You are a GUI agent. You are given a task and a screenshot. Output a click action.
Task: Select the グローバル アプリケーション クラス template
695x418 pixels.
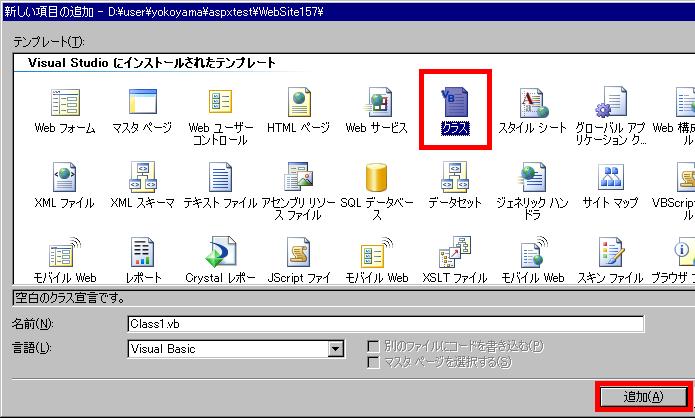(x=611, y=102)
